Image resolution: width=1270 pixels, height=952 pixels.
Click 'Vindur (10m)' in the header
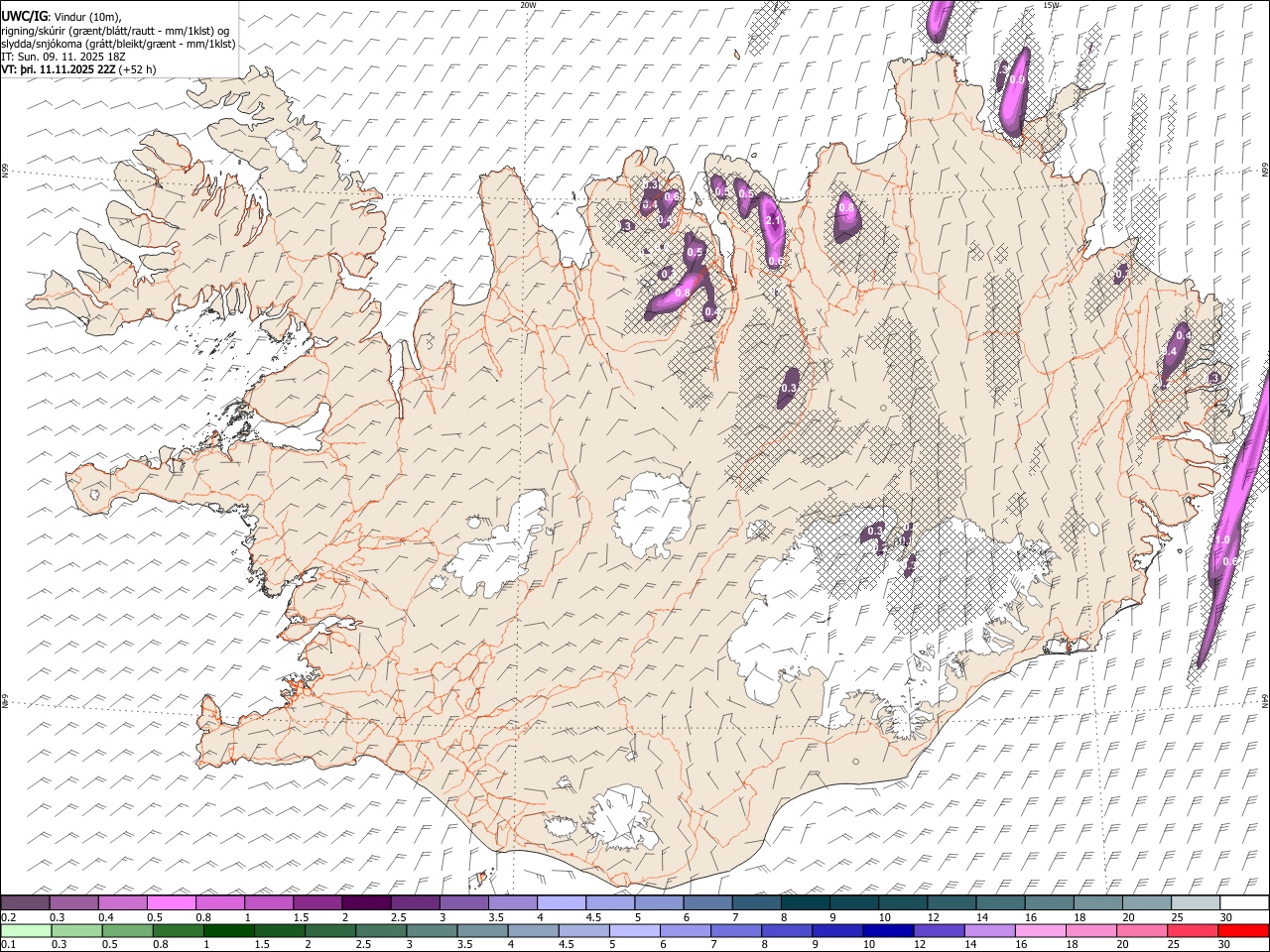86,17
